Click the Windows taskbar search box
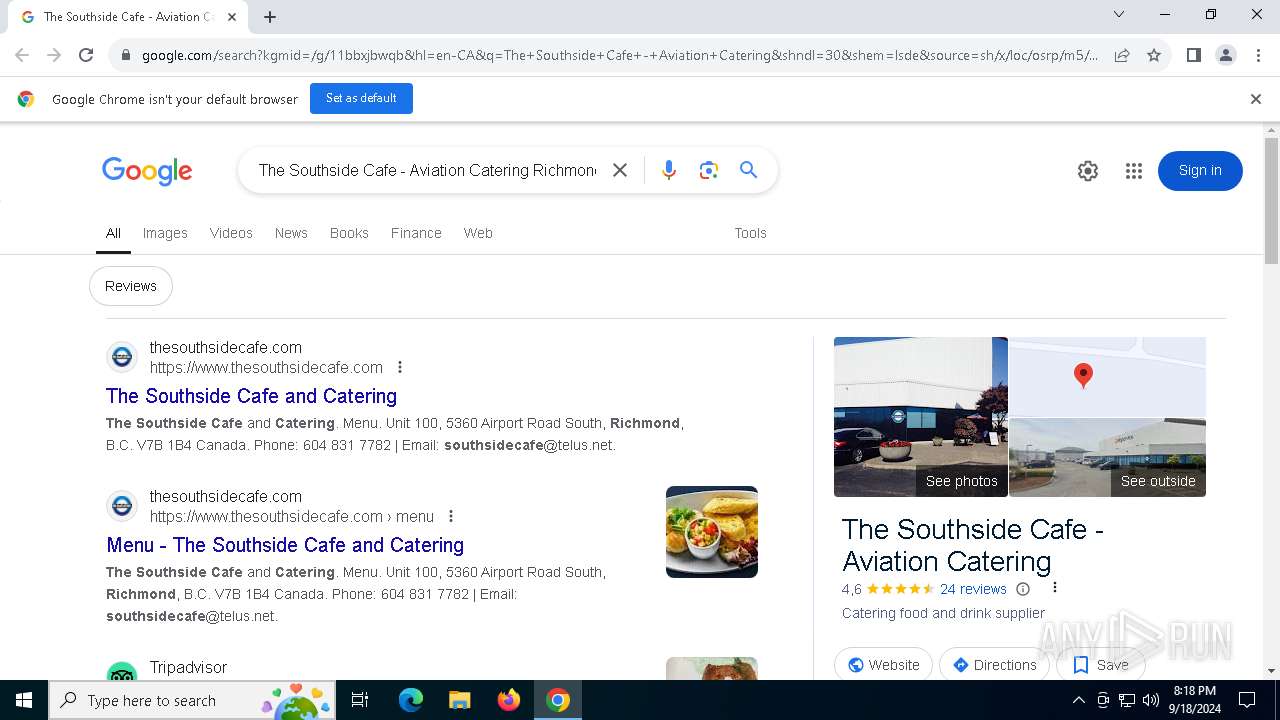Screen dimensions: 1280x720 click(x=190, y=700)
